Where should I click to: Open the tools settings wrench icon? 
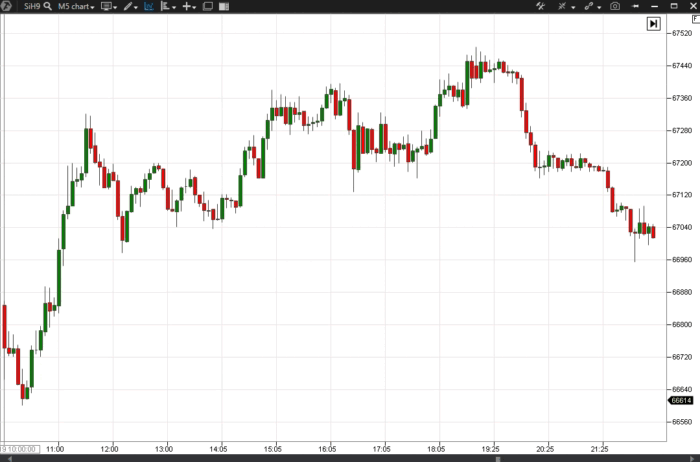pos(541,6)
